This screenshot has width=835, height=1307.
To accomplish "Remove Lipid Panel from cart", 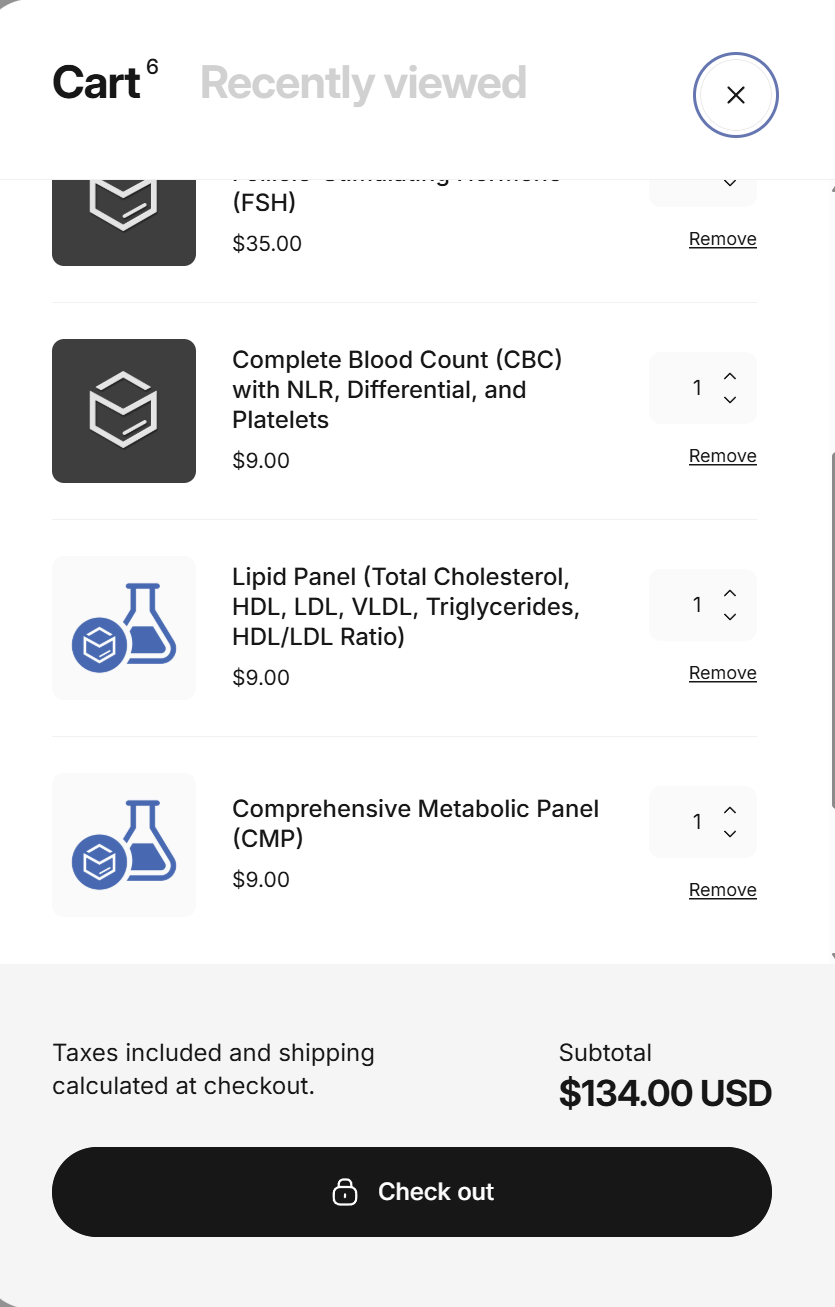I will pos(722,673).
